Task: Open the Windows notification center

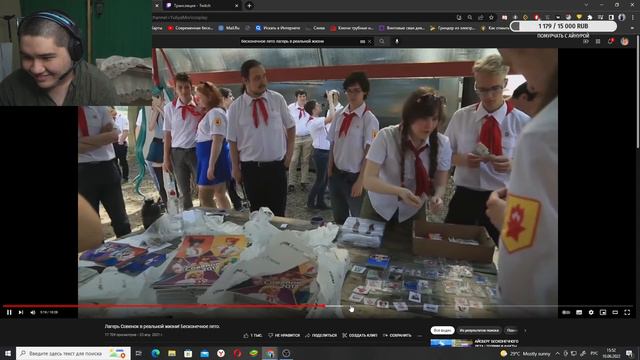Action: click(x=629, y=353)
